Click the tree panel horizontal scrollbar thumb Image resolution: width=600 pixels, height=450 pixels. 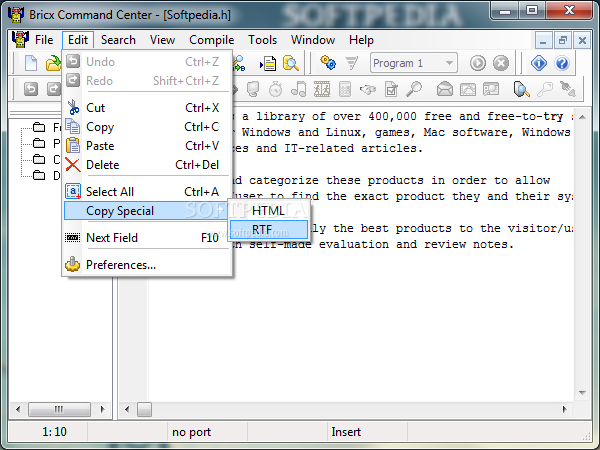click(x=59, y=409)
